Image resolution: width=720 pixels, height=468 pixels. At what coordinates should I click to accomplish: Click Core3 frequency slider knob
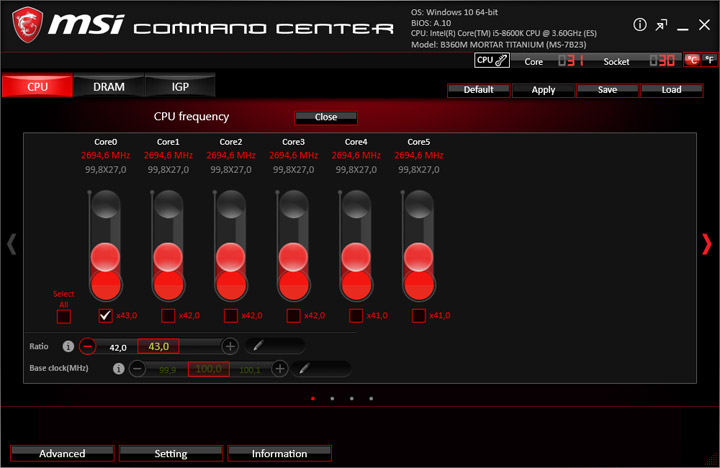(x=293, y=257)
